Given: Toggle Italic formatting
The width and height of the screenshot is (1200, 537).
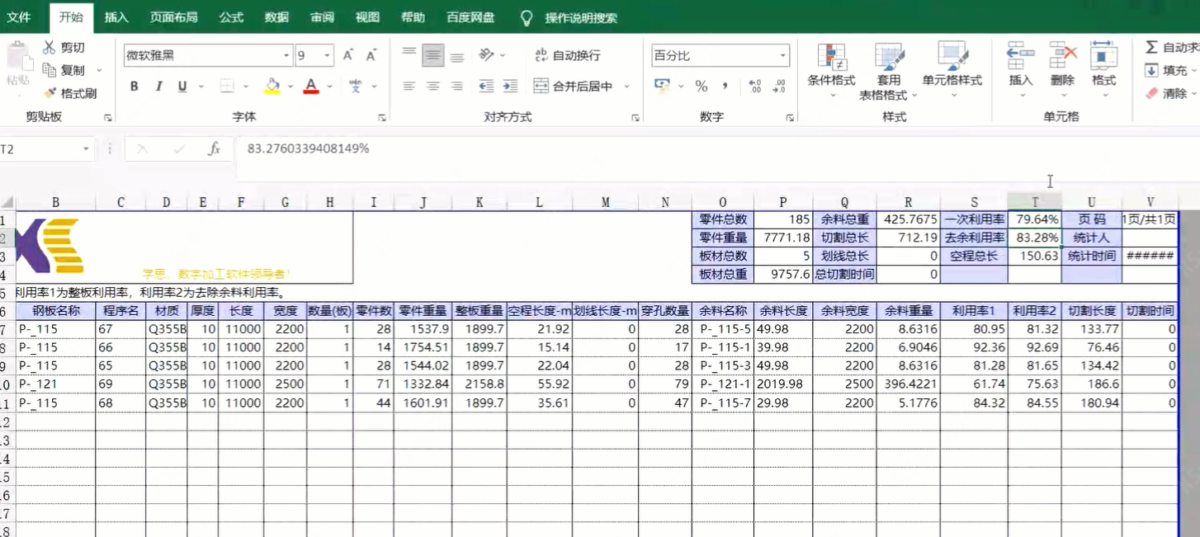Looking at the screenshot, I should pyautogui.click(x=158, y=86).
